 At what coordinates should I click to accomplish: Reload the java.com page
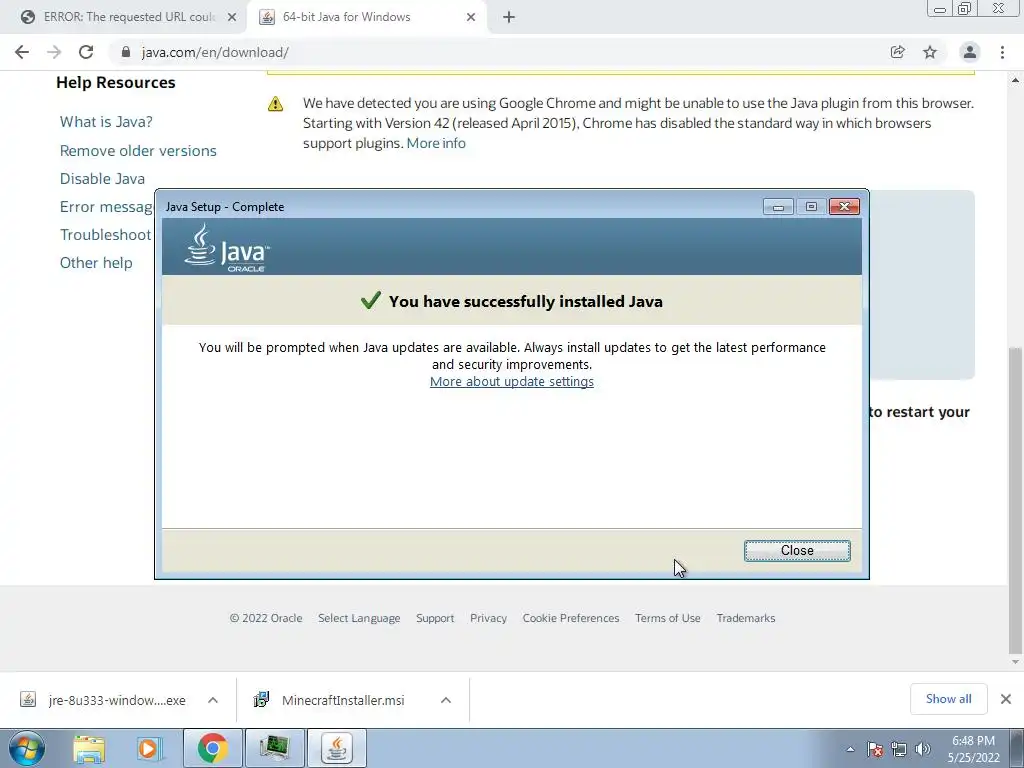86,52
